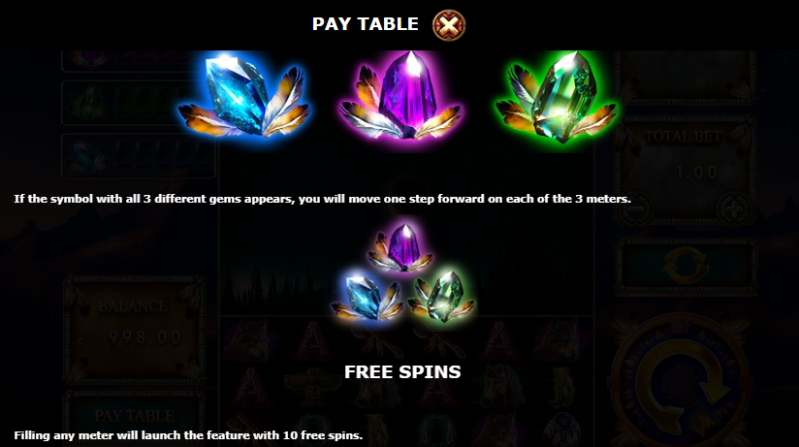The height and width of the screenshot is (447, 799).
Task: Click the dimmed blue gem meter
Action: point(138,156)
